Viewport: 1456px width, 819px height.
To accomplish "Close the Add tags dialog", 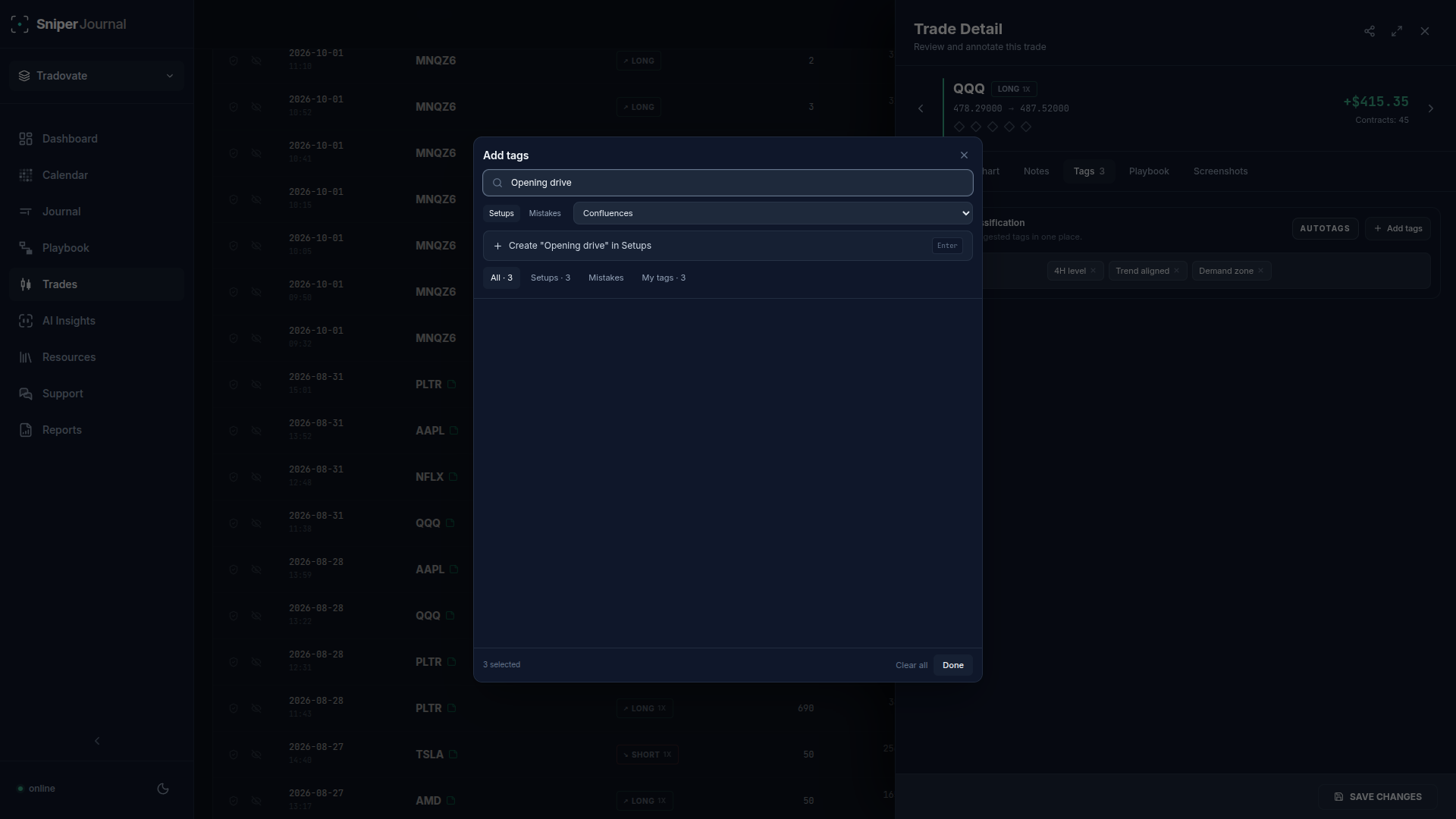I will point(964,155).
